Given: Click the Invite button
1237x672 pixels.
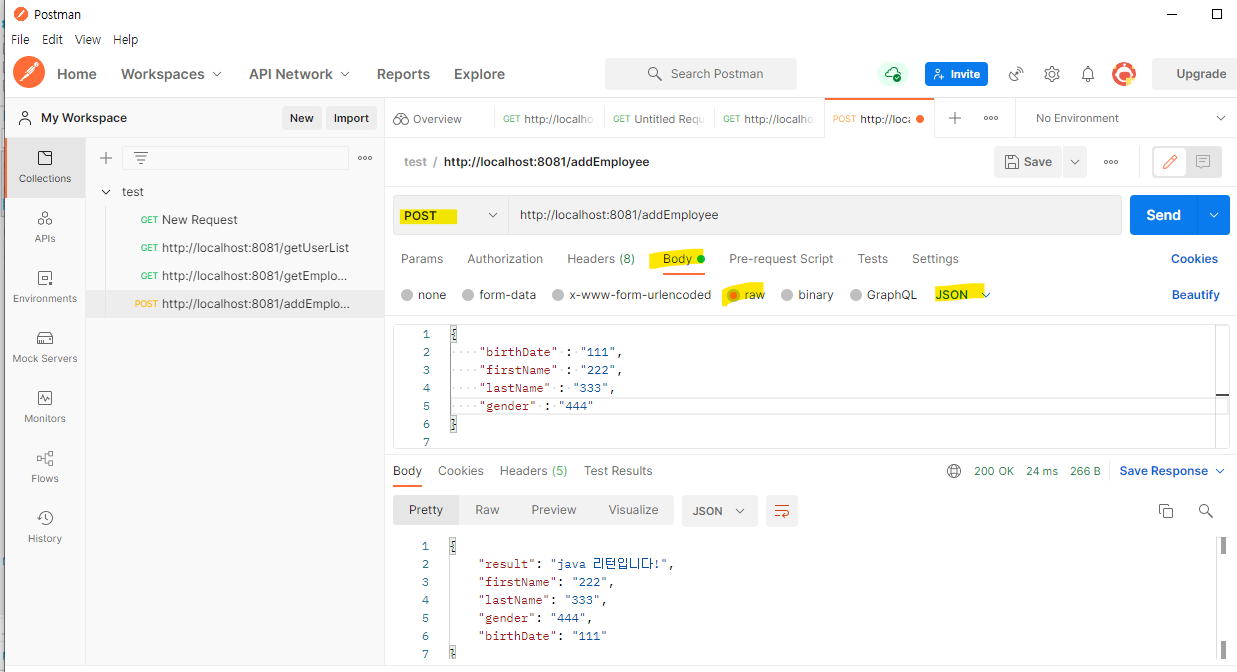Looking at the screenshot, I should [956, 74].
